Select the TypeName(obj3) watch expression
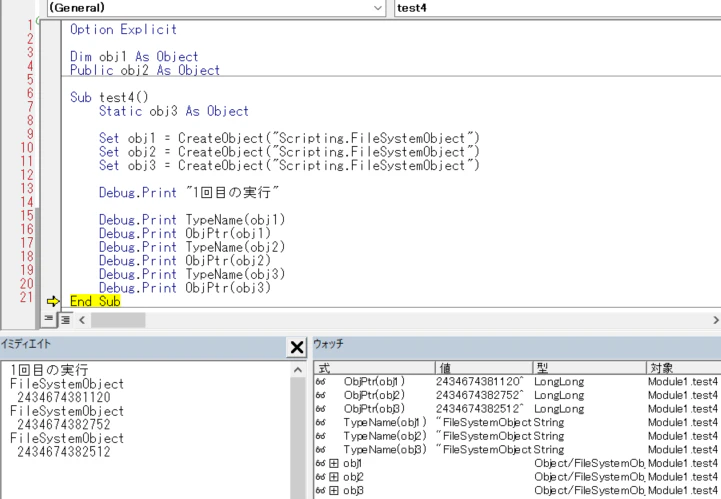This screenshot has height=499, width=721. 385,450
